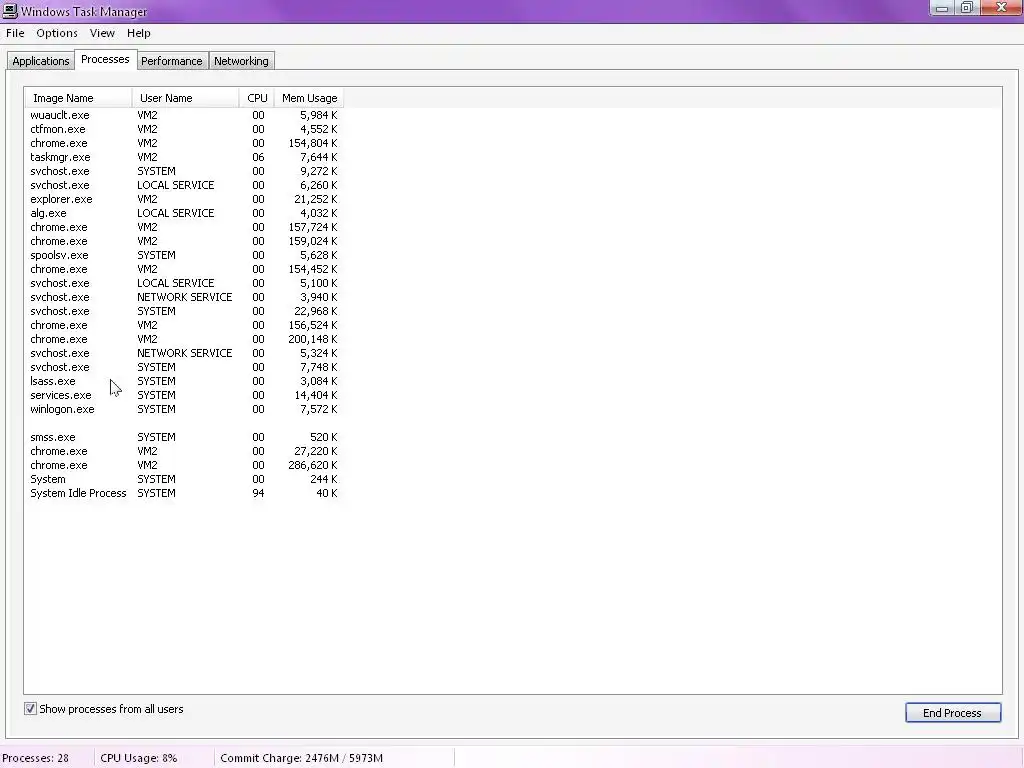The image size is (1024, 768).
Task: Select svchost.exe using 5,100 K
Action: [184, 283]
